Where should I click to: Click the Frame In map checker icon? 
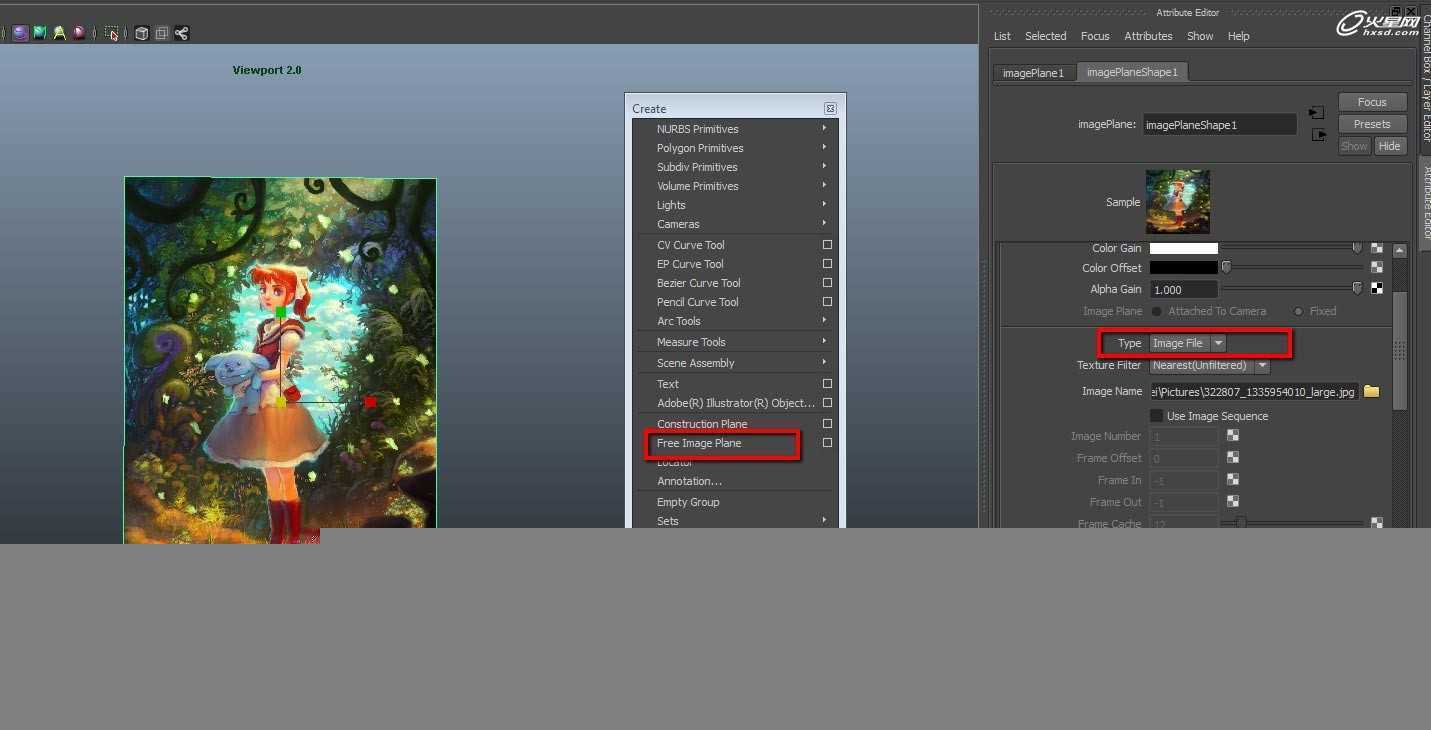click(x=1233, y=479)
